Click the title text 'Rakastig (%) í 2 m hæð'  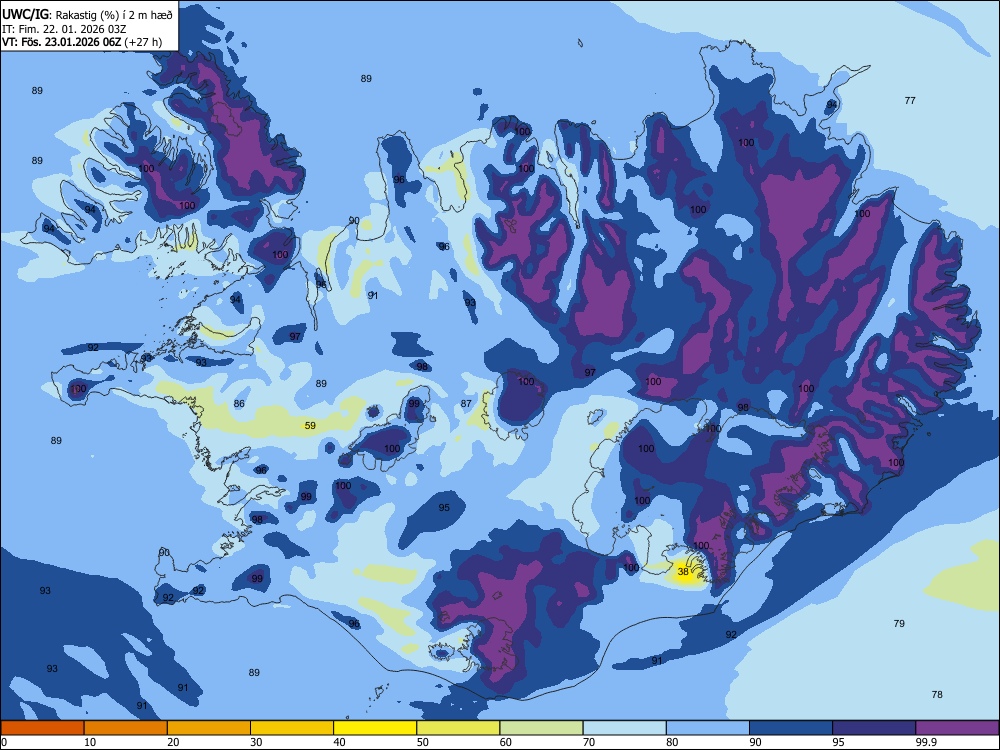pyautogui.click(x=114, y=15)
